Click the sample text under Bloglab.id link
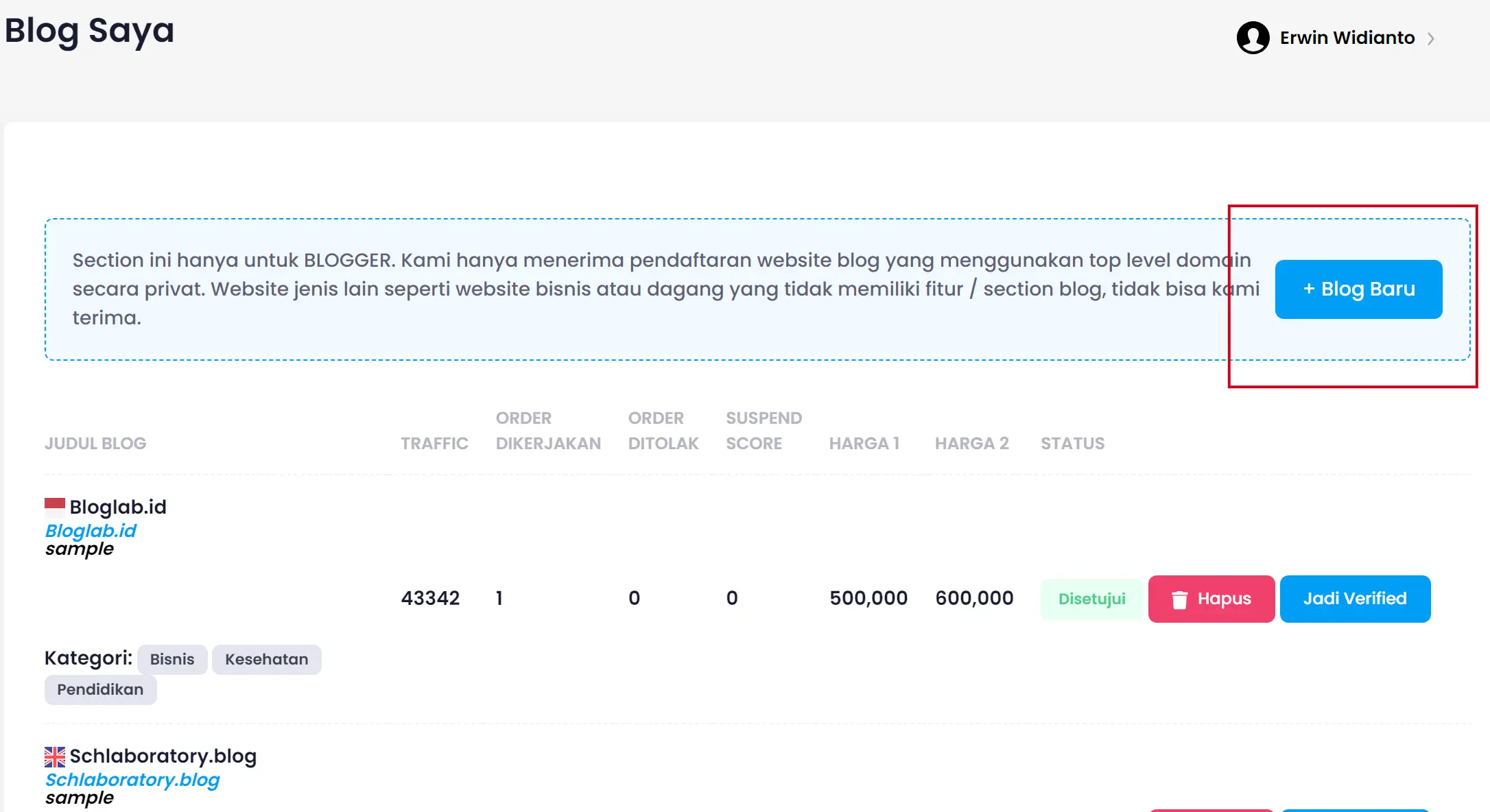Viewport: 1490px width, 812px height. (x=80, y=549)
